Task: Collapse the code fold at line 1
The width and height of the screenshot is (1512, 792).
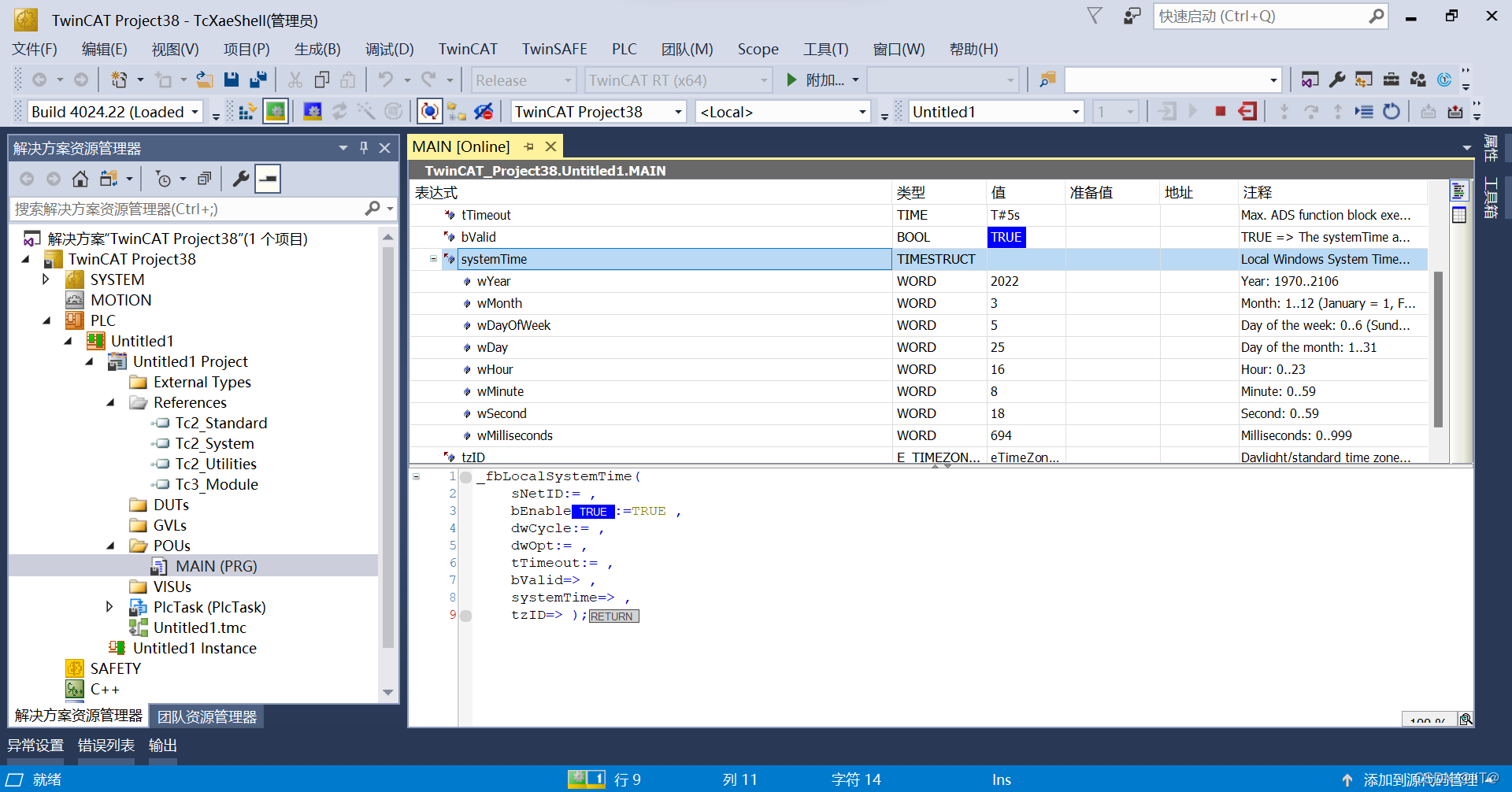Action: pyautogui.click(x=416, y=476)
